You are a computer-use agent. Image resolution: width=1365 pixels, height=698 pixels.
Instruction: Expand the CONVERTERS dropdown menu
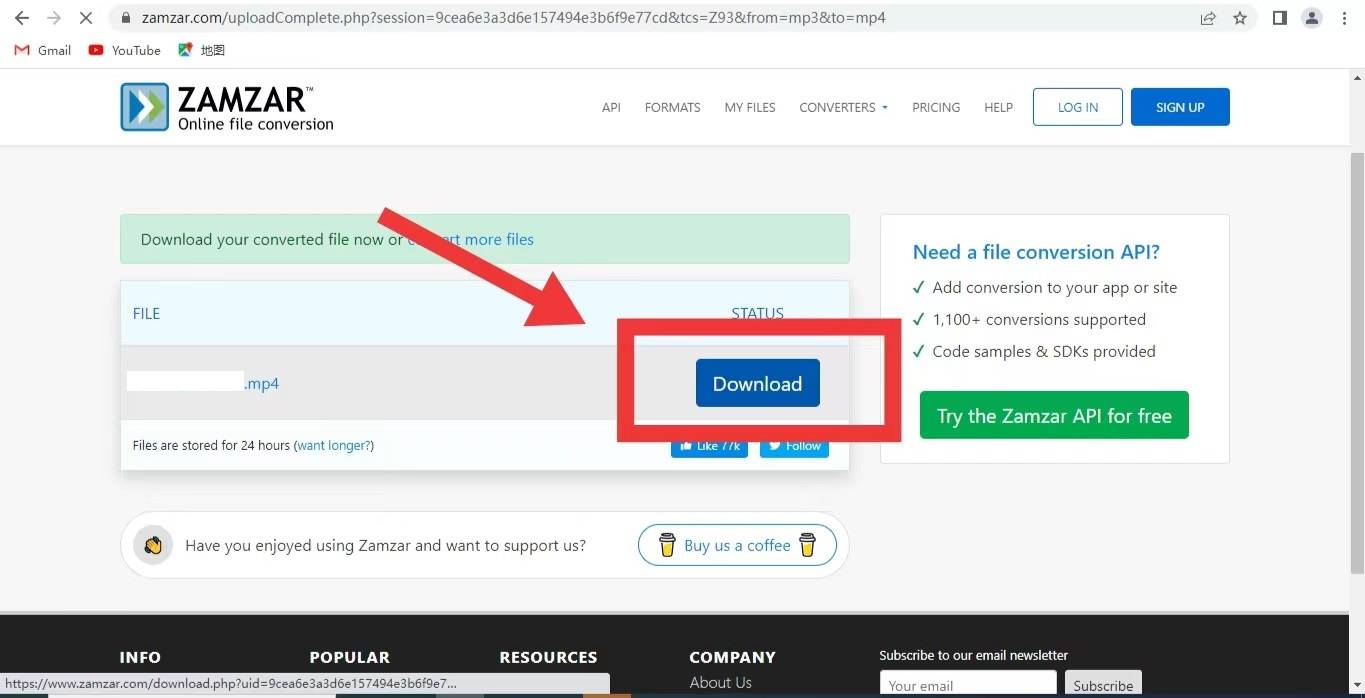843,107
